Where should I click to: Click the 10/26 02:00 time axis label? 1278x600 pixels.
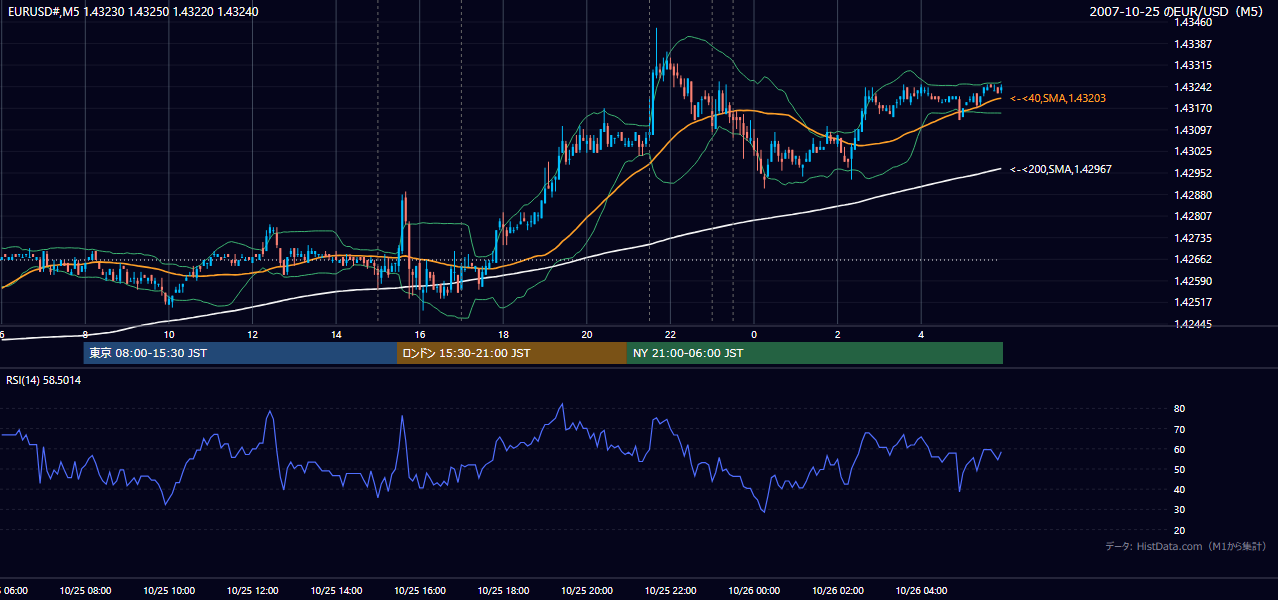pos(837,590)
